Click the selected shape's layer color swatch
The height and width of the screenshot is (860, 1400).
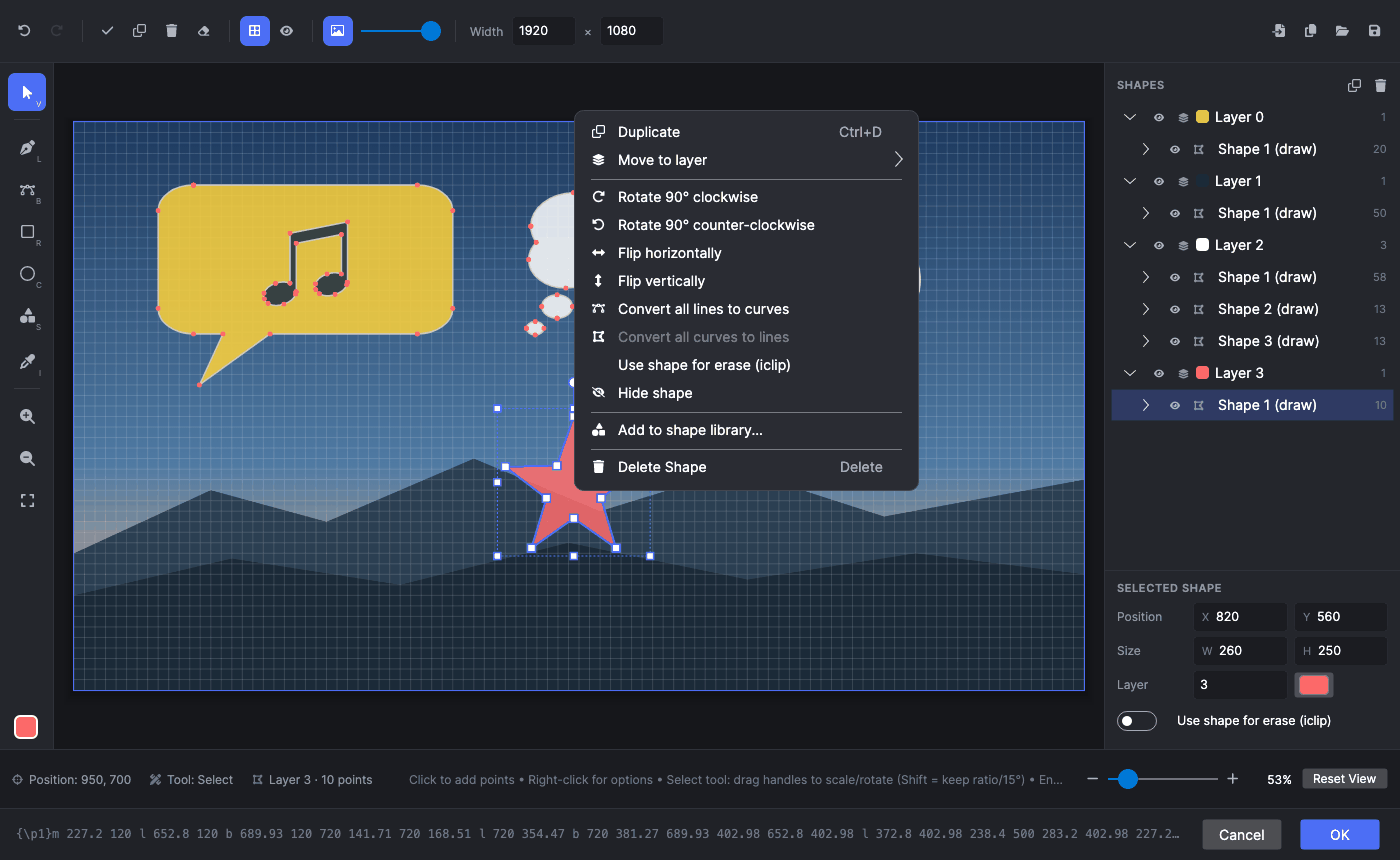[x=1314, y=685]
